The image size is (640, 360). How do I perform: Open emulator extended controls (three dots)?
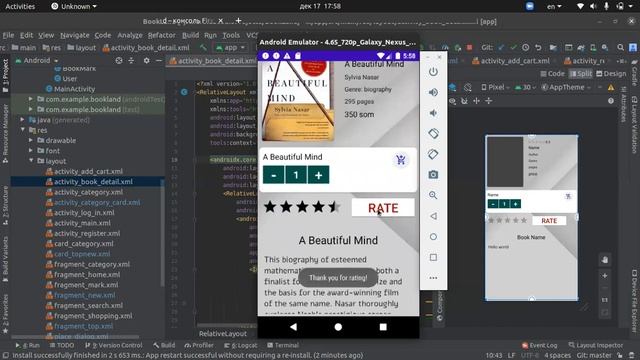pyautogui.click(x=433, y=278)
